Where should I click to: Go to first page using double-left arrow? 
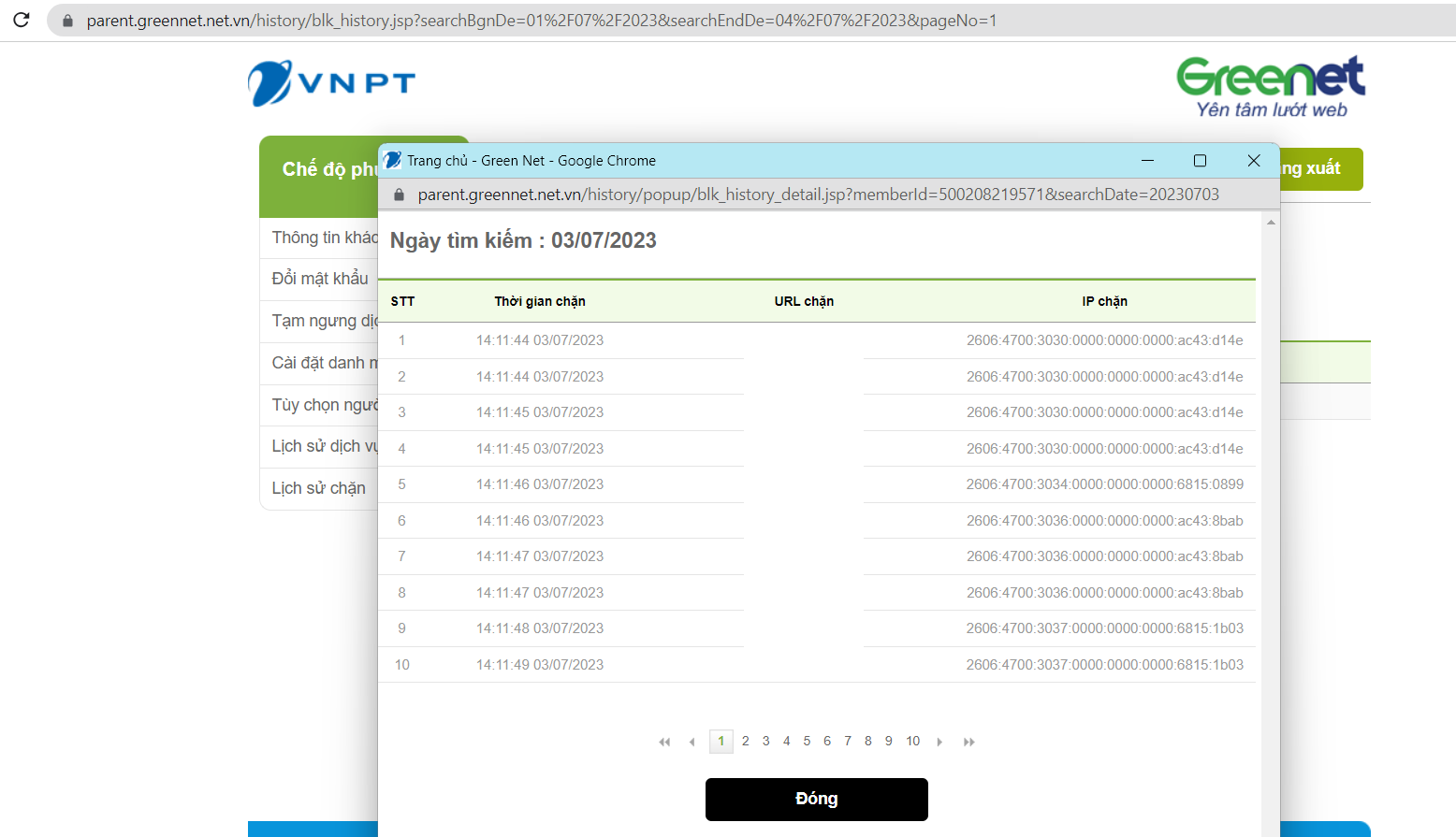(x=664, y=742)
